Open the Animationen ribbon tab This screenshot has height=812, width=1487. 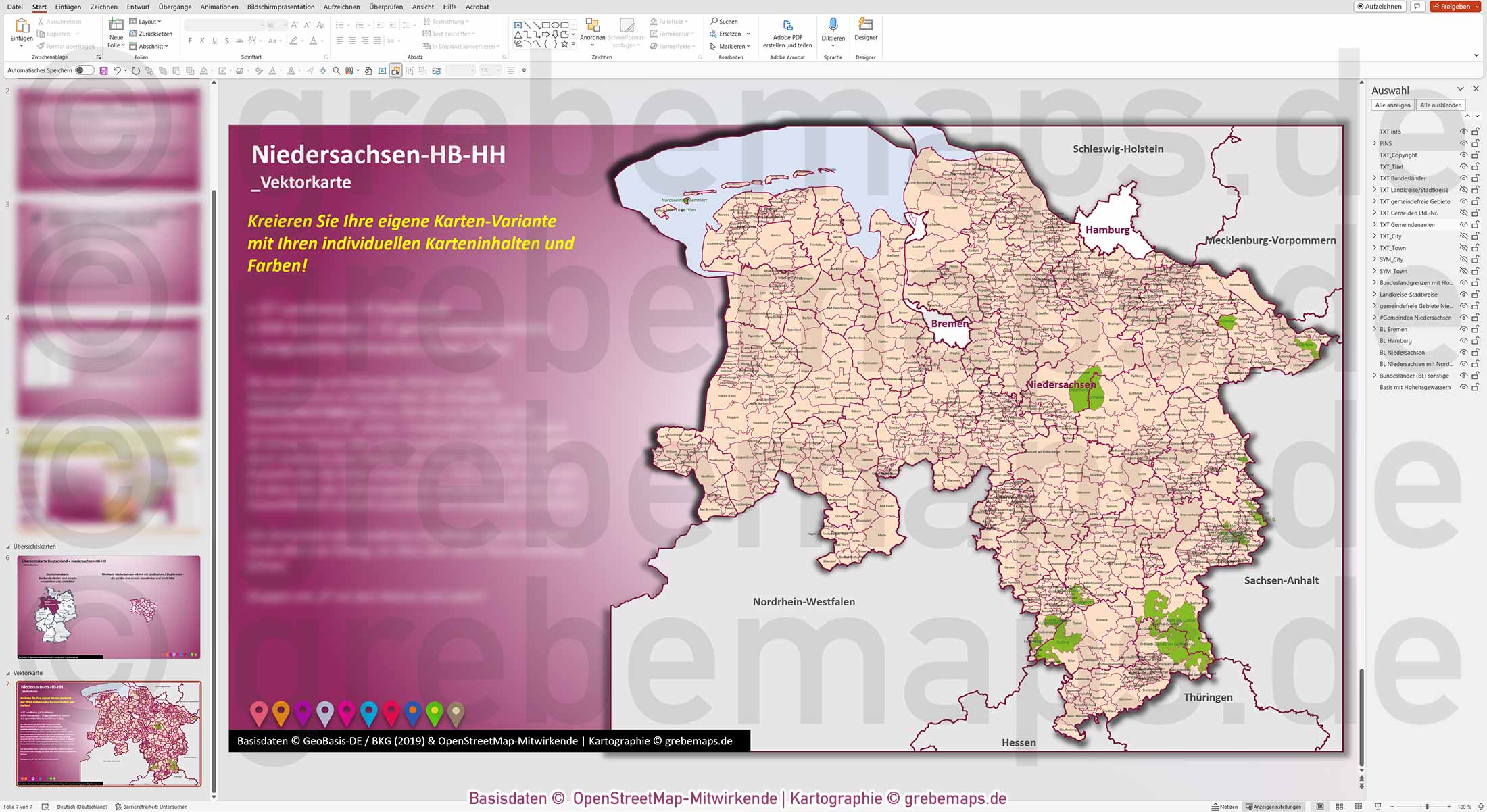219,7
